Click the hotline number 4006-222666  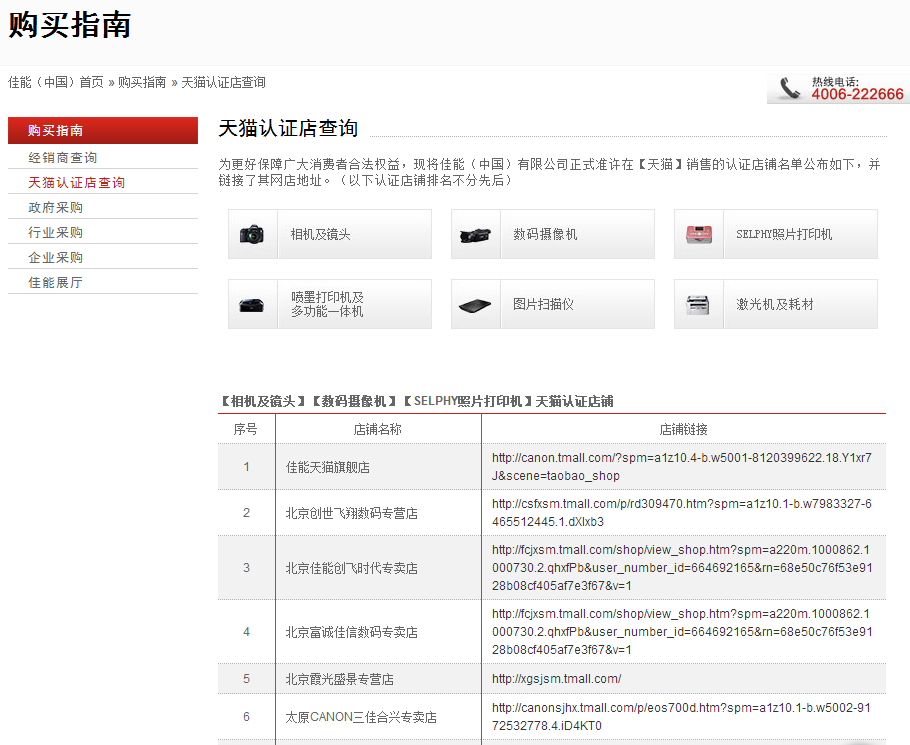[857, 94]
